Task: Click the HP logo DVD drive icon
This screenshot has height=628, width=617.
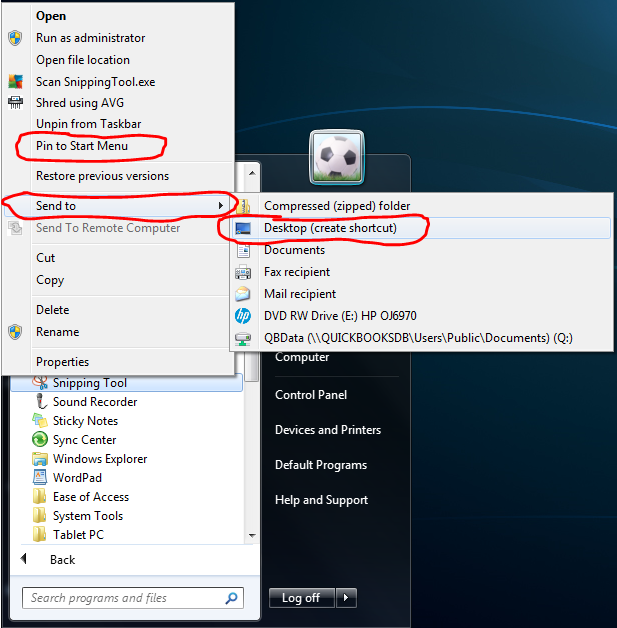Action: 243,316
